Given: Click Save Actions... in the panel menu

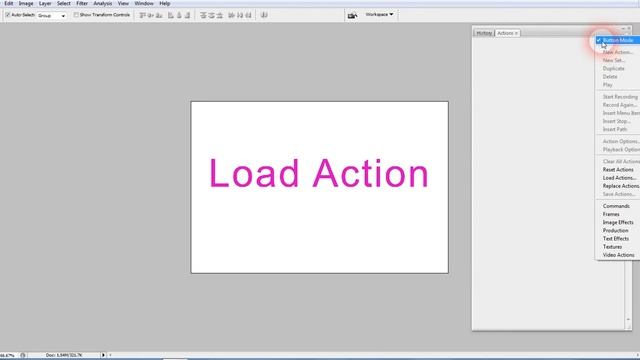Looking at the screenshot, I should pyautogui.click(x=619, y=194).
